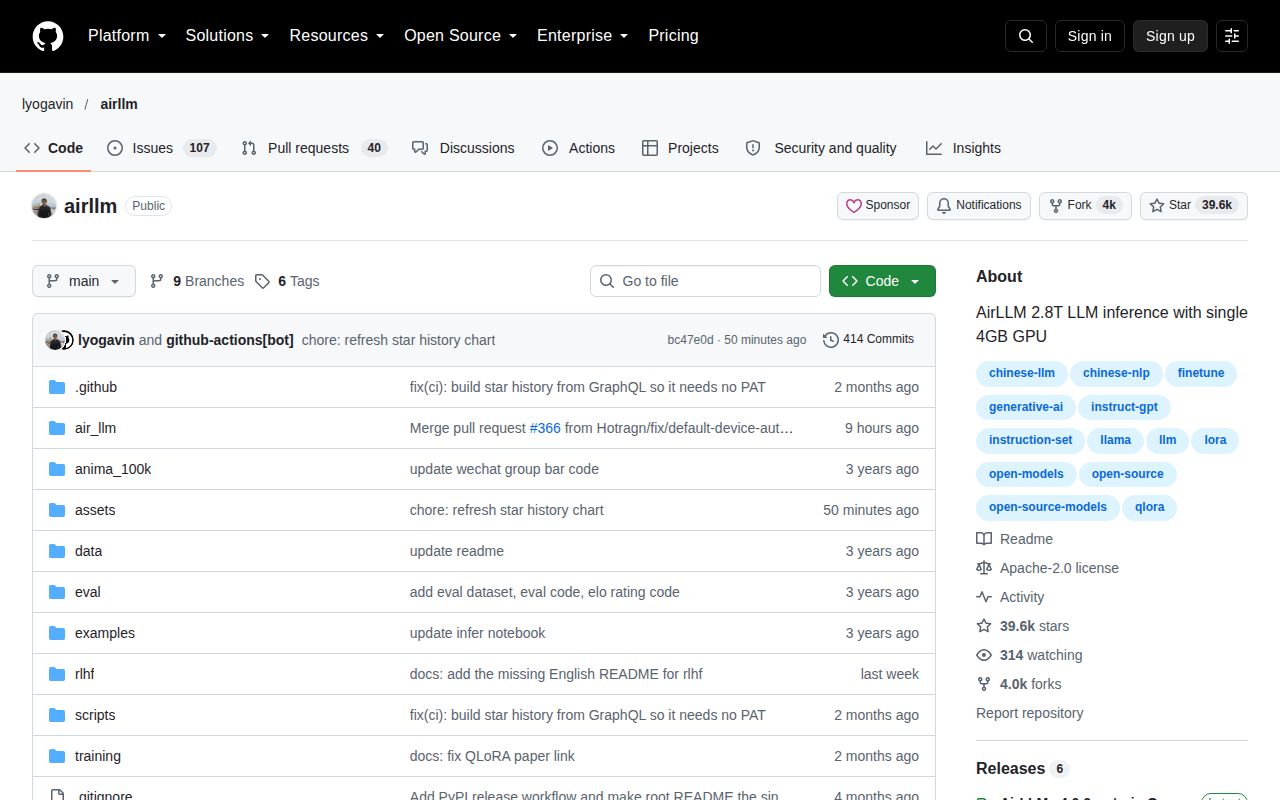Click the anima_100k folder icon
Image resolution: width=1280 pixels, height=800 pixels.
57,469
